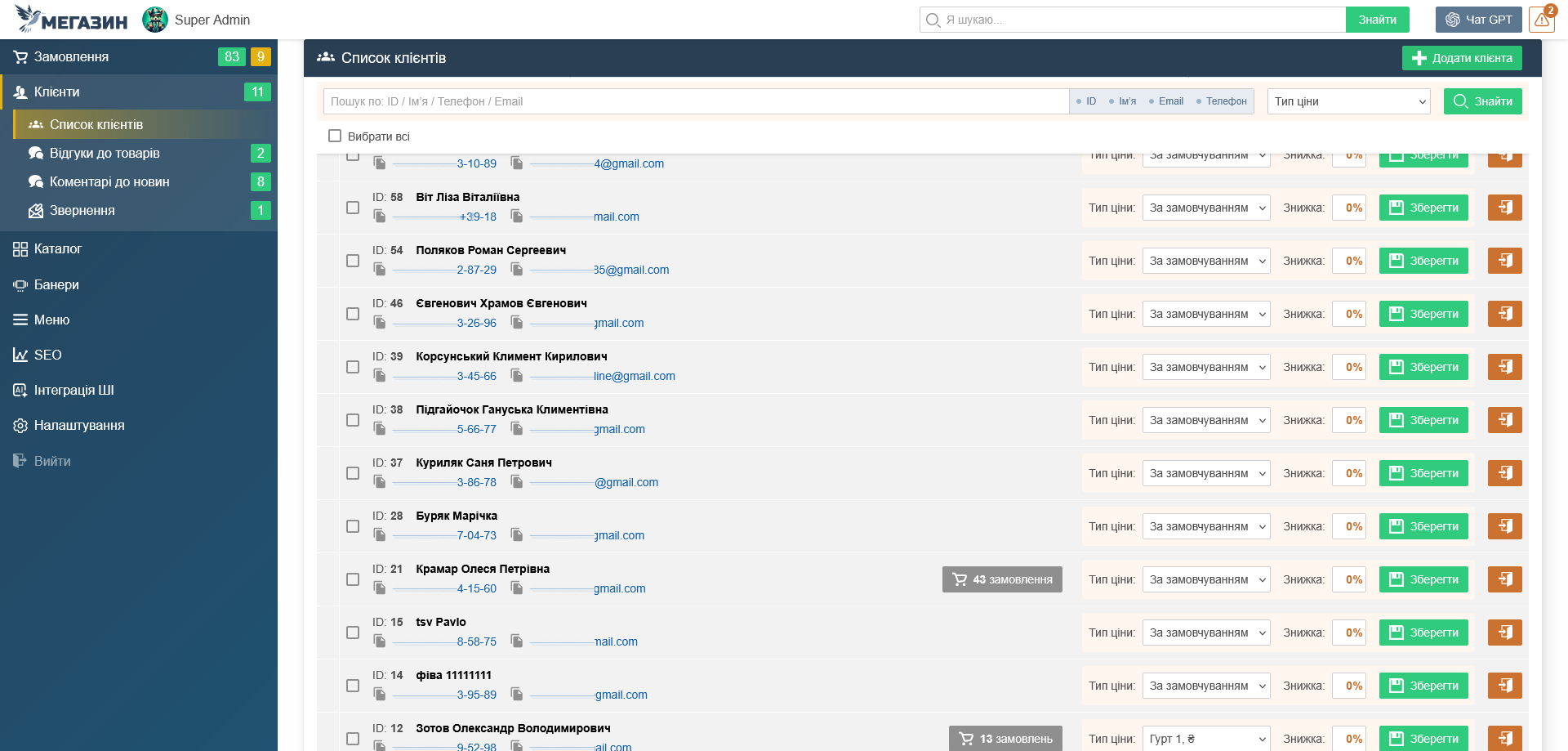
Task: Click the discount field for tsv Pavlo
Action: (x=1349, y=633)
